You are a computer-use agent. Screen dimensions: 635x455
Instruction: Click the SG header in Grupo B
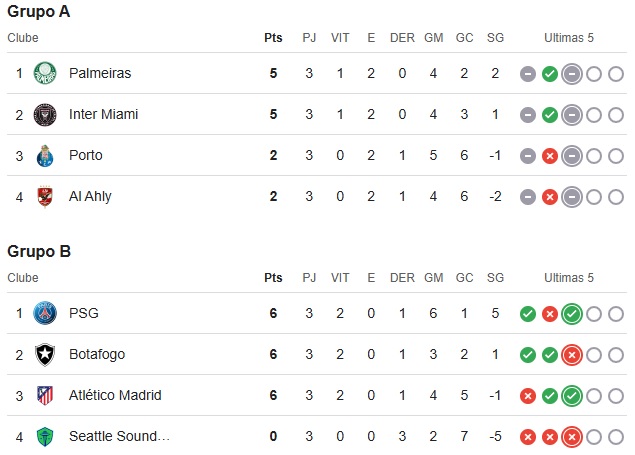pos(495,277)
